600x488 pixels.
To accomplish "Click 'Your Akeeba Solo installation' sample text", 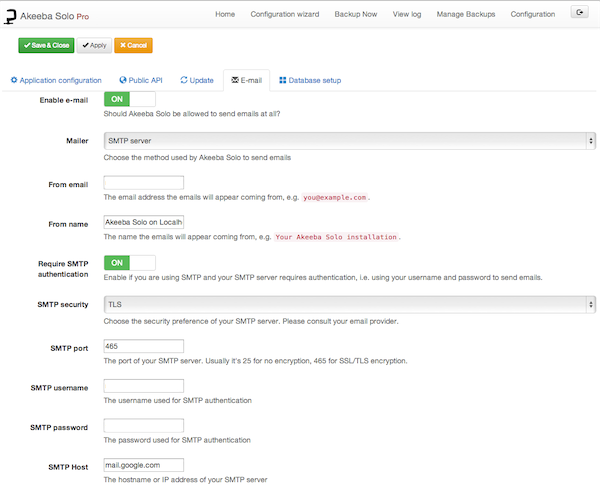I will [336, 237].
